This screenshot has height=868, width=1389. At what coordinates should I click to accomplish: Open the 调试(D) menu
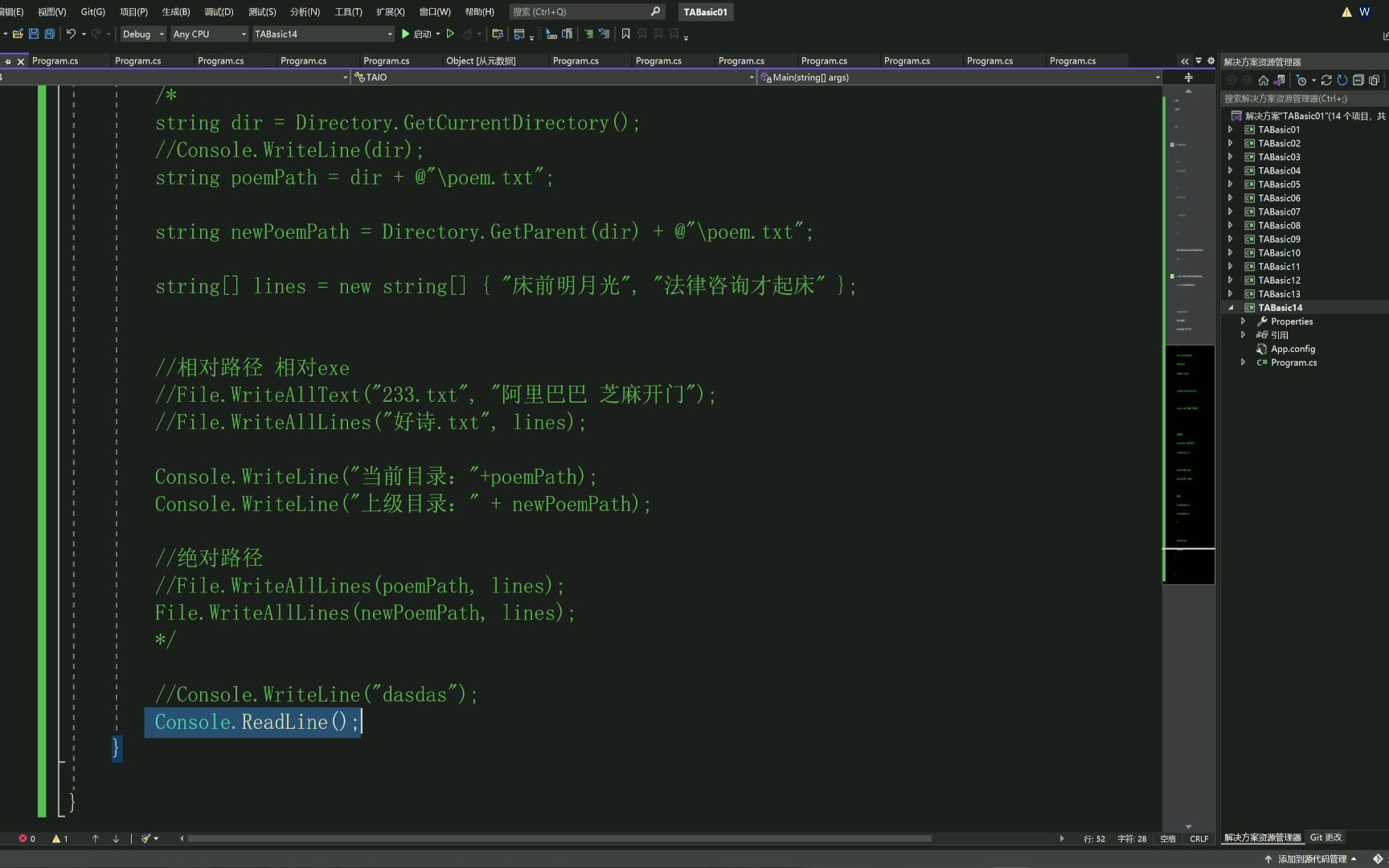click(219, 11)
